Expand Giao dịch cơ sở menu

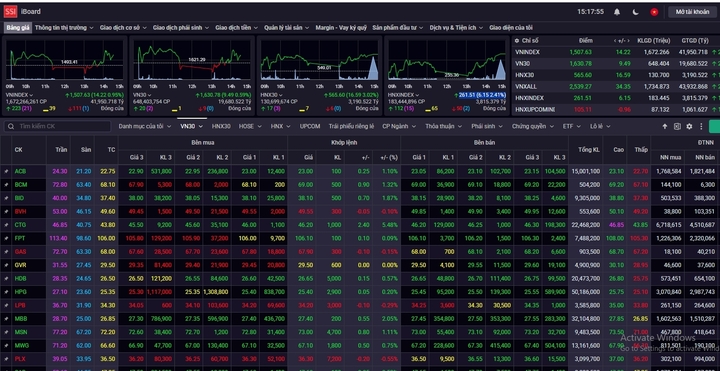coord(123,28)
